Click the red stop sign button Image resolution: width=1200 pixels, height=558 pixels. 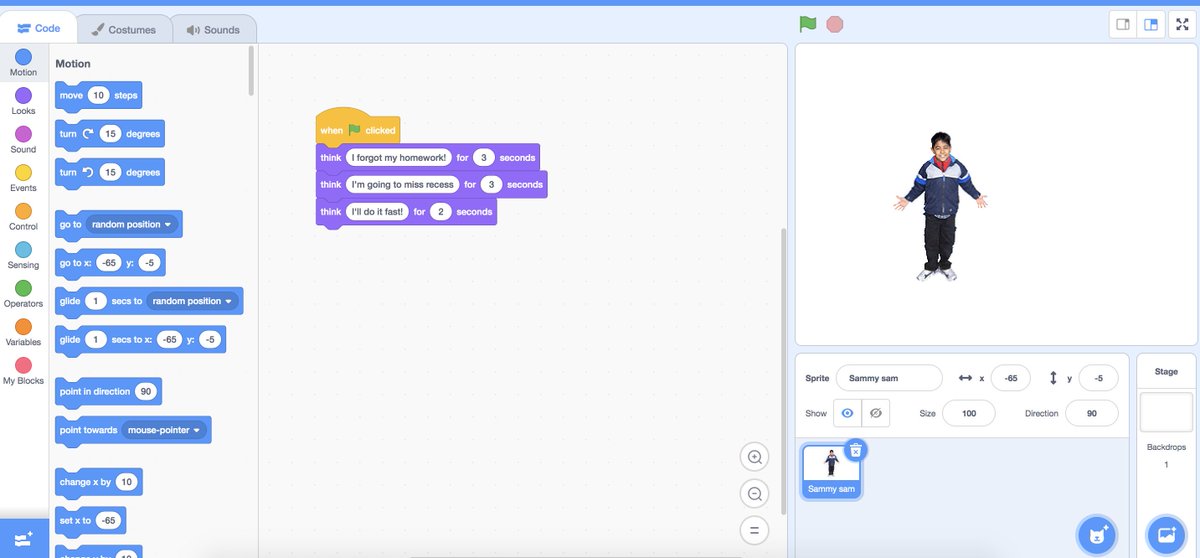[x=834, y=24]
